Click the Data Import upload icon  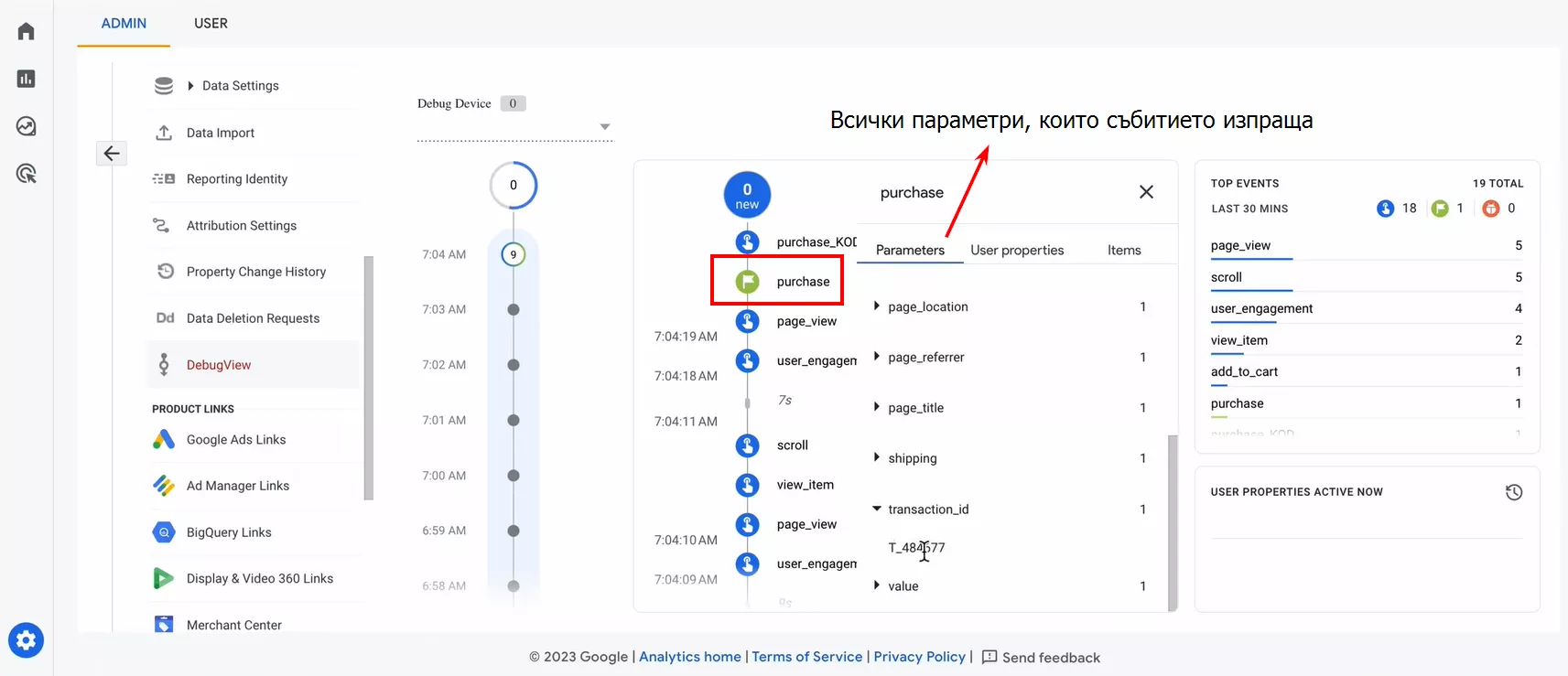pos(164,133)
